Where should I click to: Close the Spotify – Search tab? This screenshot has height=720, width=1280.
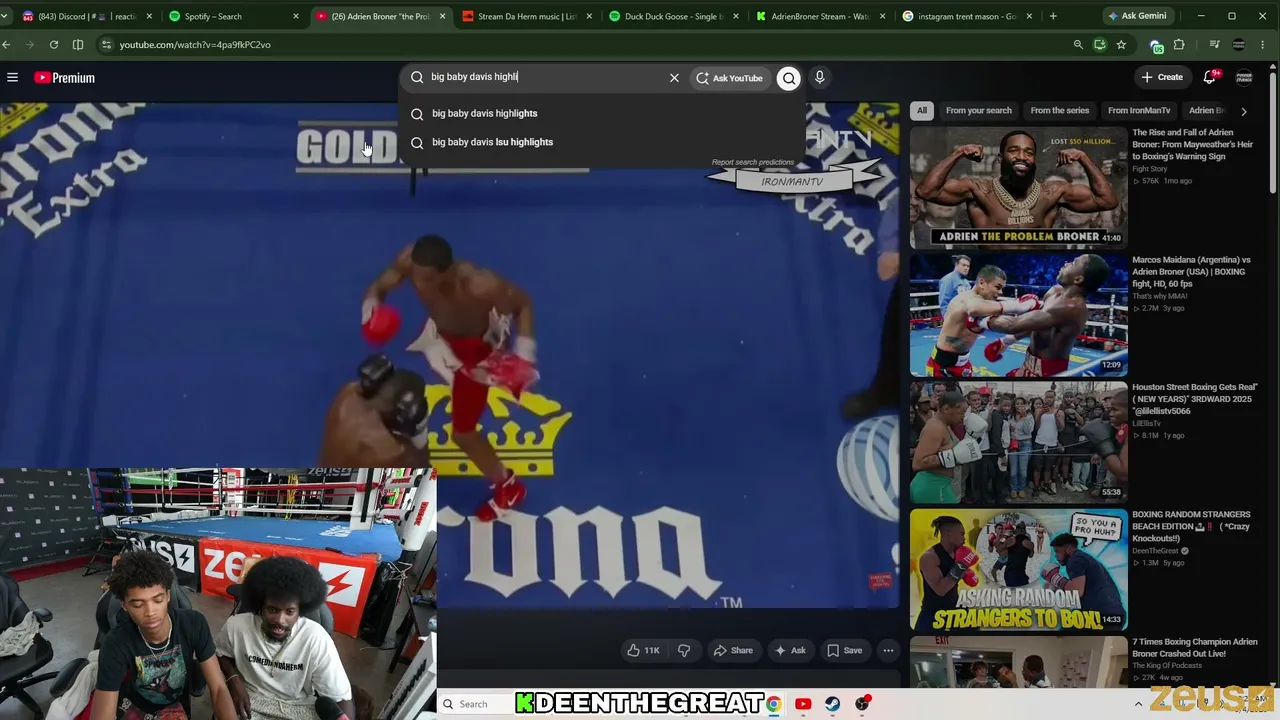295,16
